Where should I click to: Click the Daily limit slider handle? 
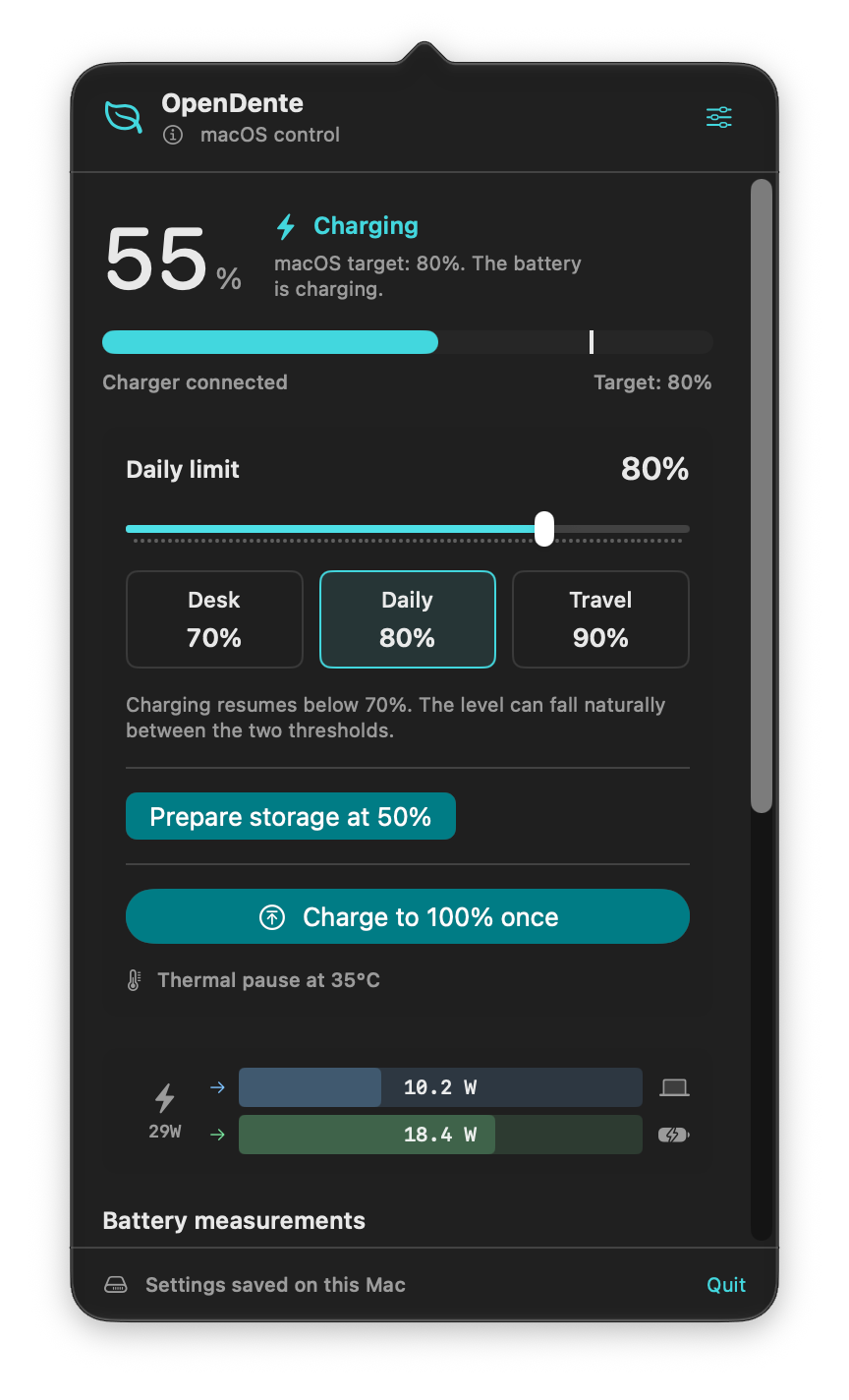[544, 528]
